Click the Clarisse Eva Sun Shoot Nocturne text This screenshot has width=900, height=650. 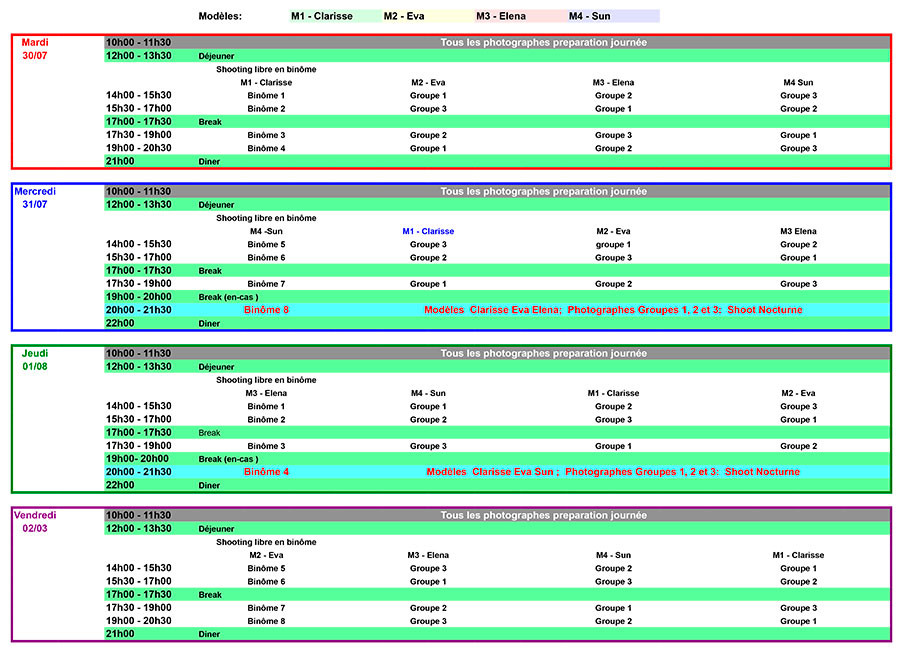(x=612, y=472)
